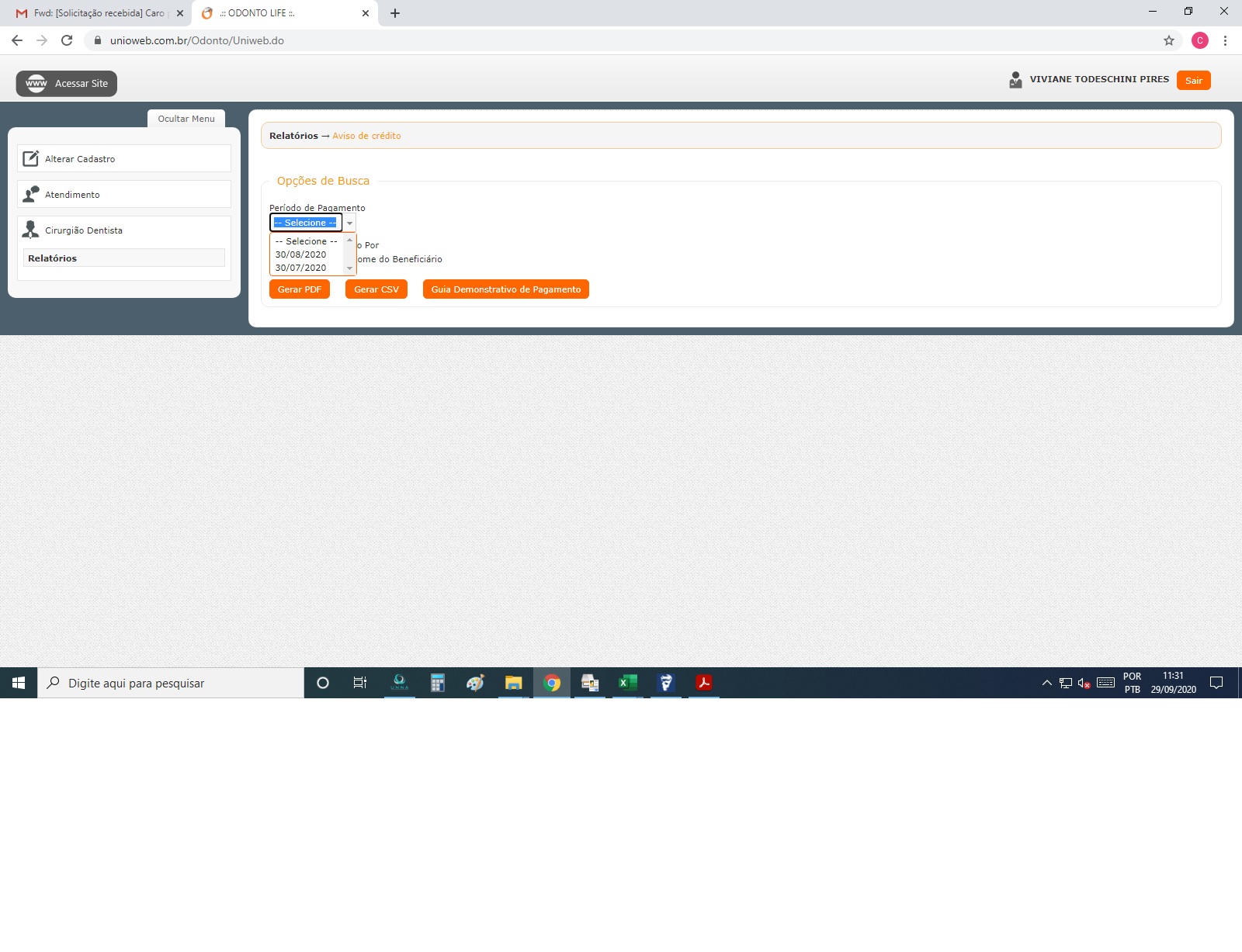Open Adobe Acrobat from the taskbar
The height and width of the screenshot is (952, 1242).
703,683
